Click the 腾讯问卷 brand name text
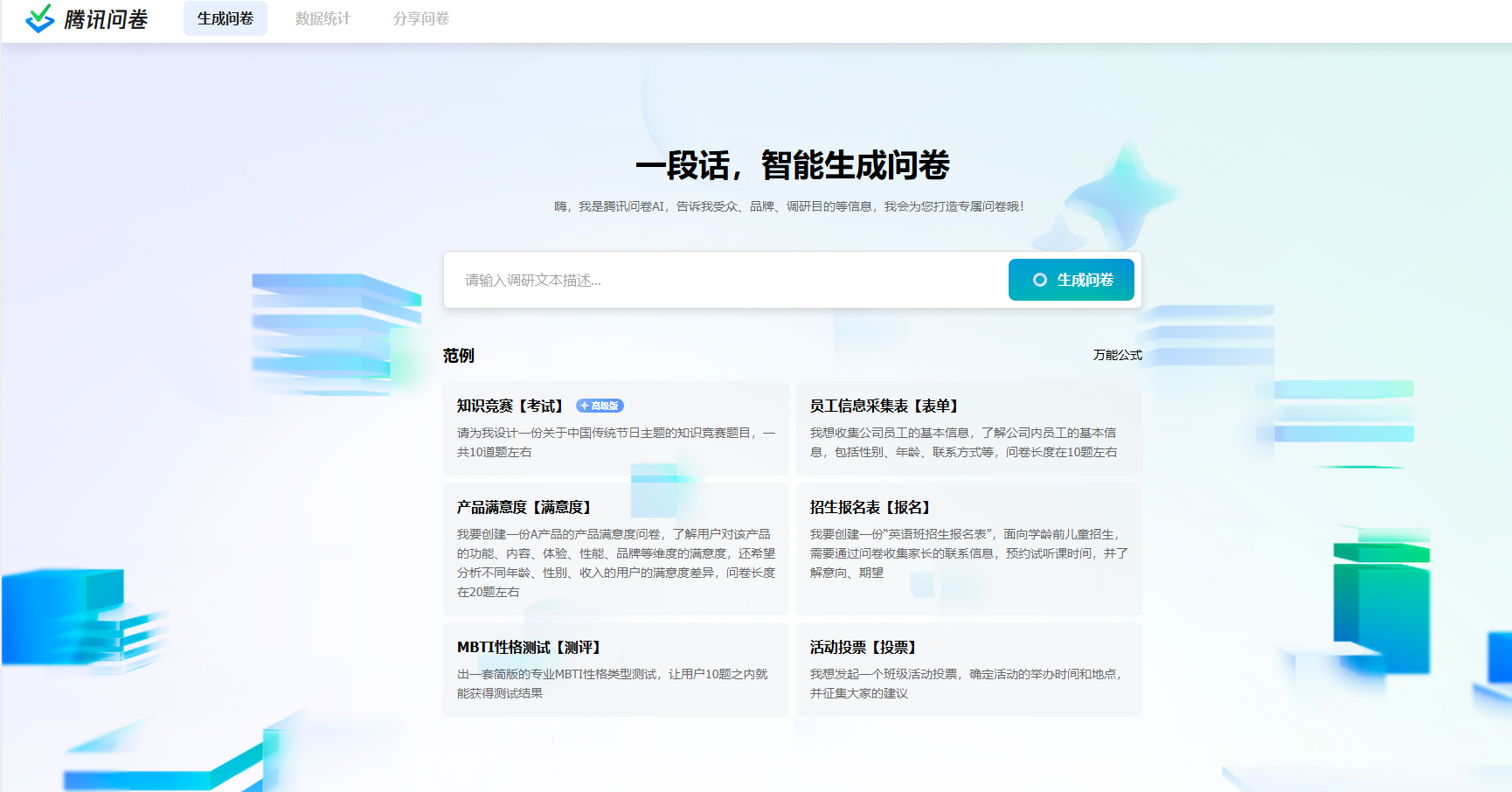1512x792 pixels. (106, 19)
